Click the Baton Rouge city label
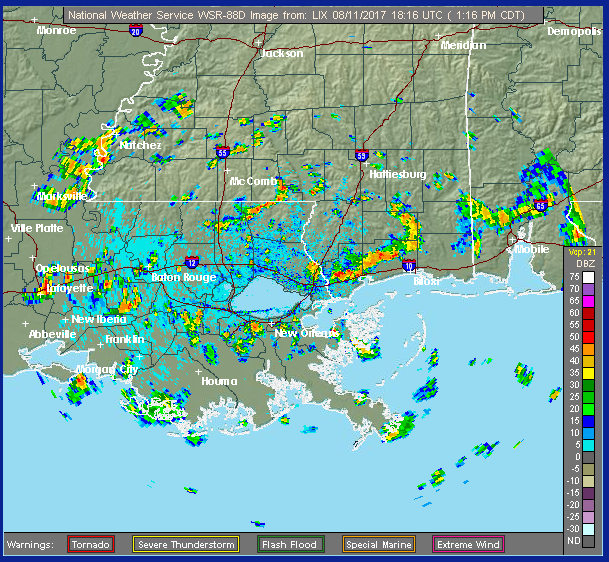 click(183, 277)
